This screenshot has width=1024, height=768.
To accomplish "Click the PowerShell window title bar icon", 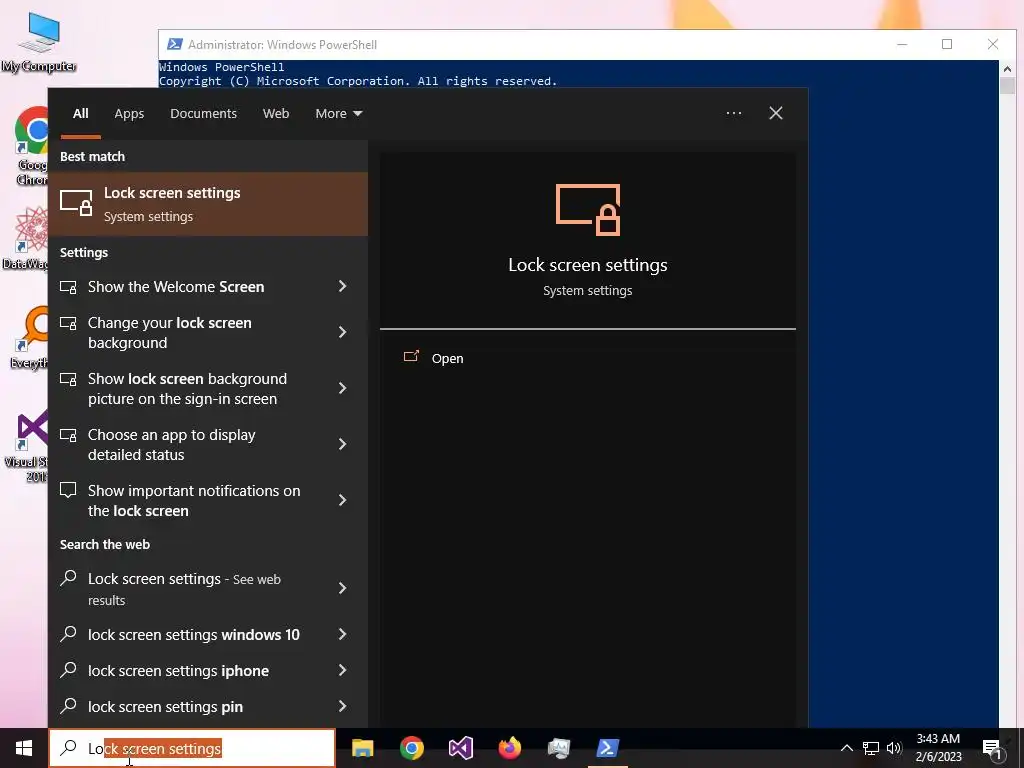I will pos(174,44).
